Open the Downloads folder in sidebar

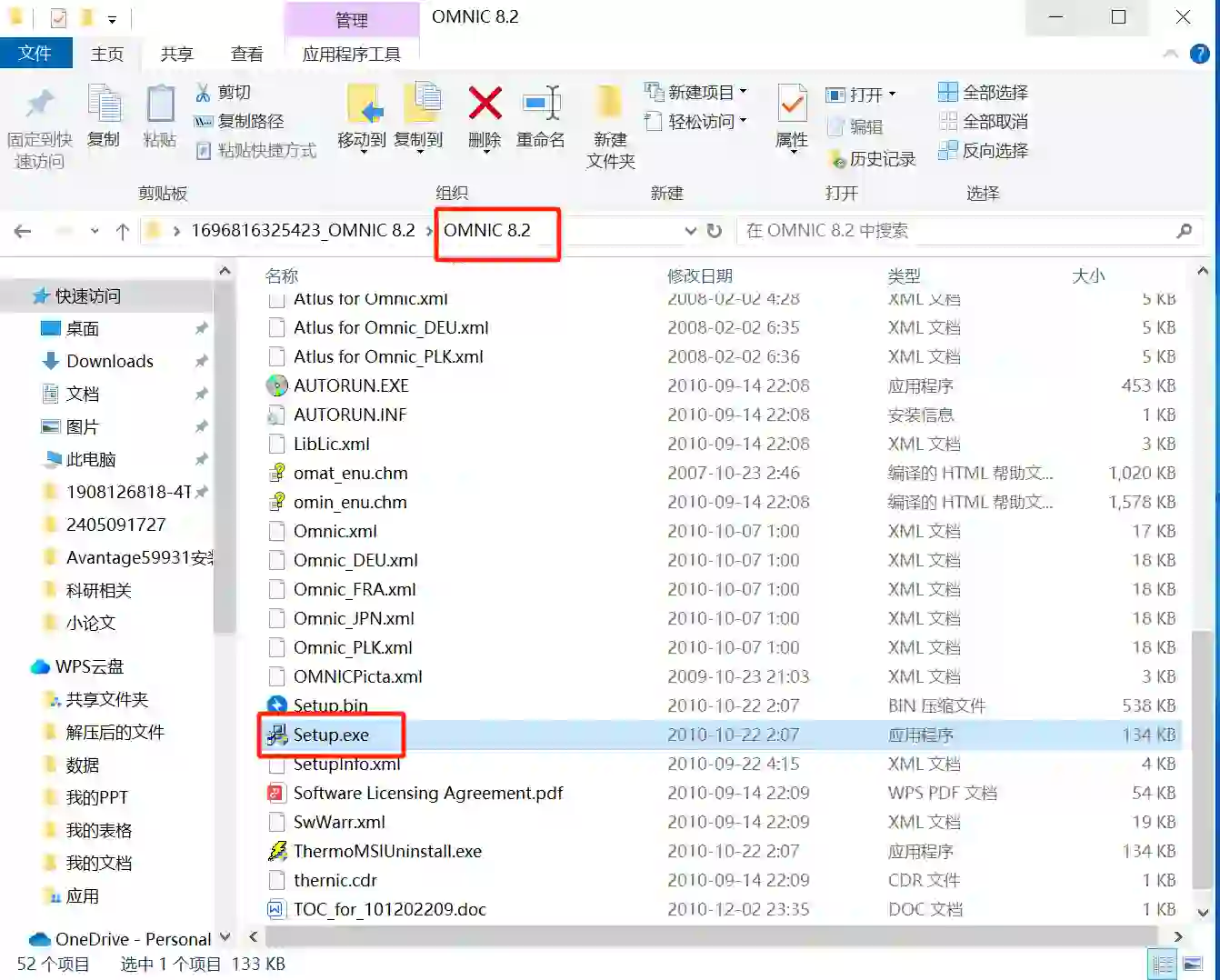tap(108, 361)
